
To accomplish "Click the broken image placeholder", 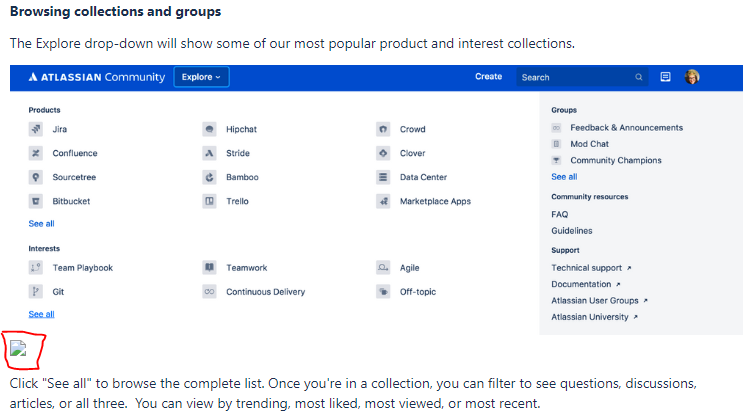I will point(18,348).
